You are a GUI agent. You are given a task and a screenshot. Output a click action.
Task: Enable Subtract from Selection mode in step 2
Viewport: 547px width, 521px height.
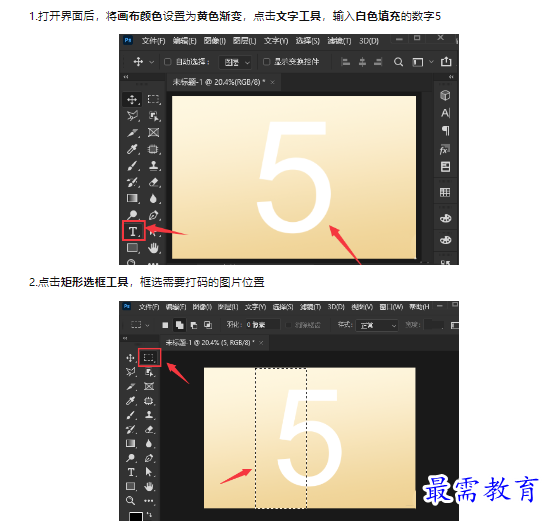coord(194,325)
